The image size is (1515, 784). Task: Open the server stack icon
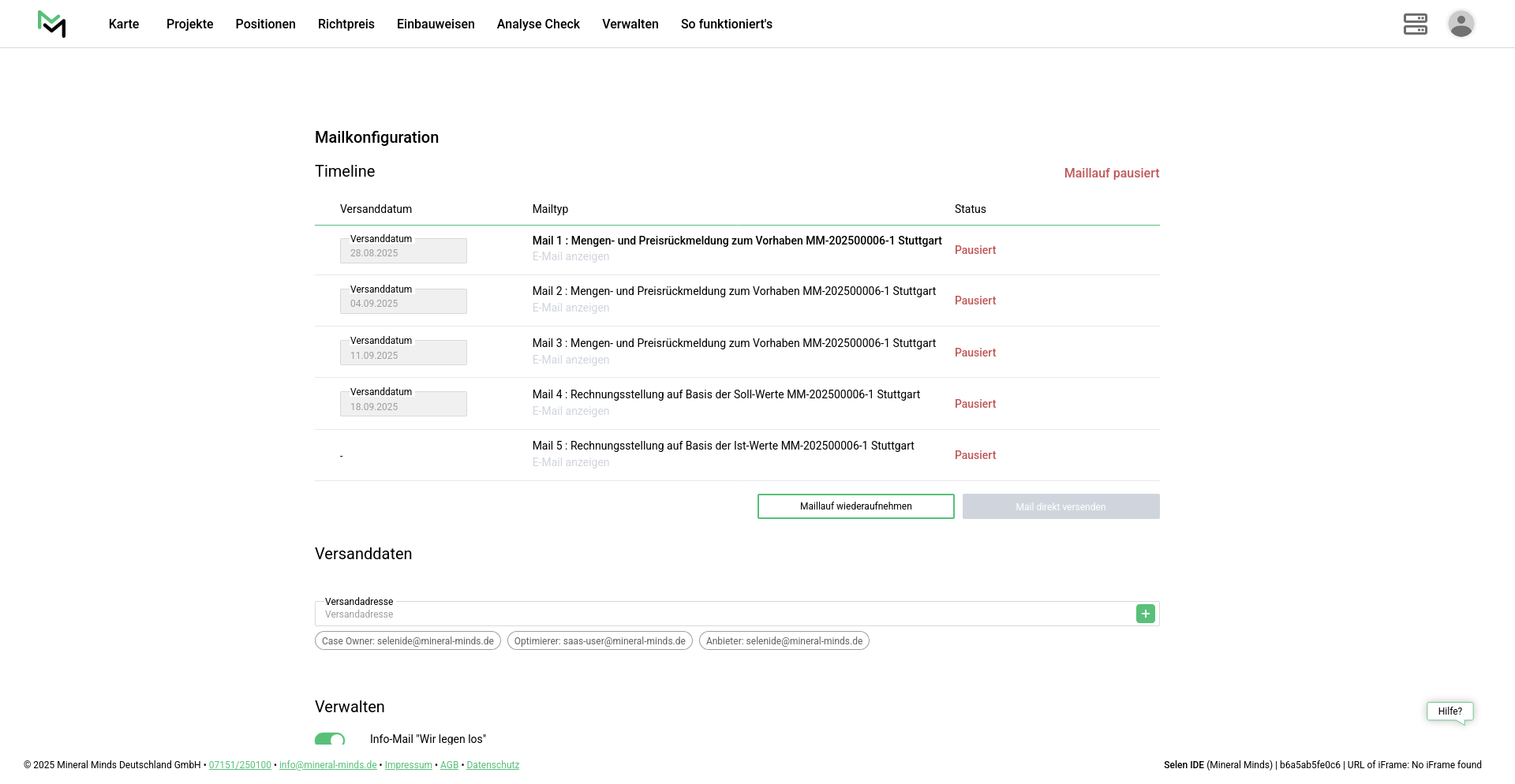(x=1415, y=24)
